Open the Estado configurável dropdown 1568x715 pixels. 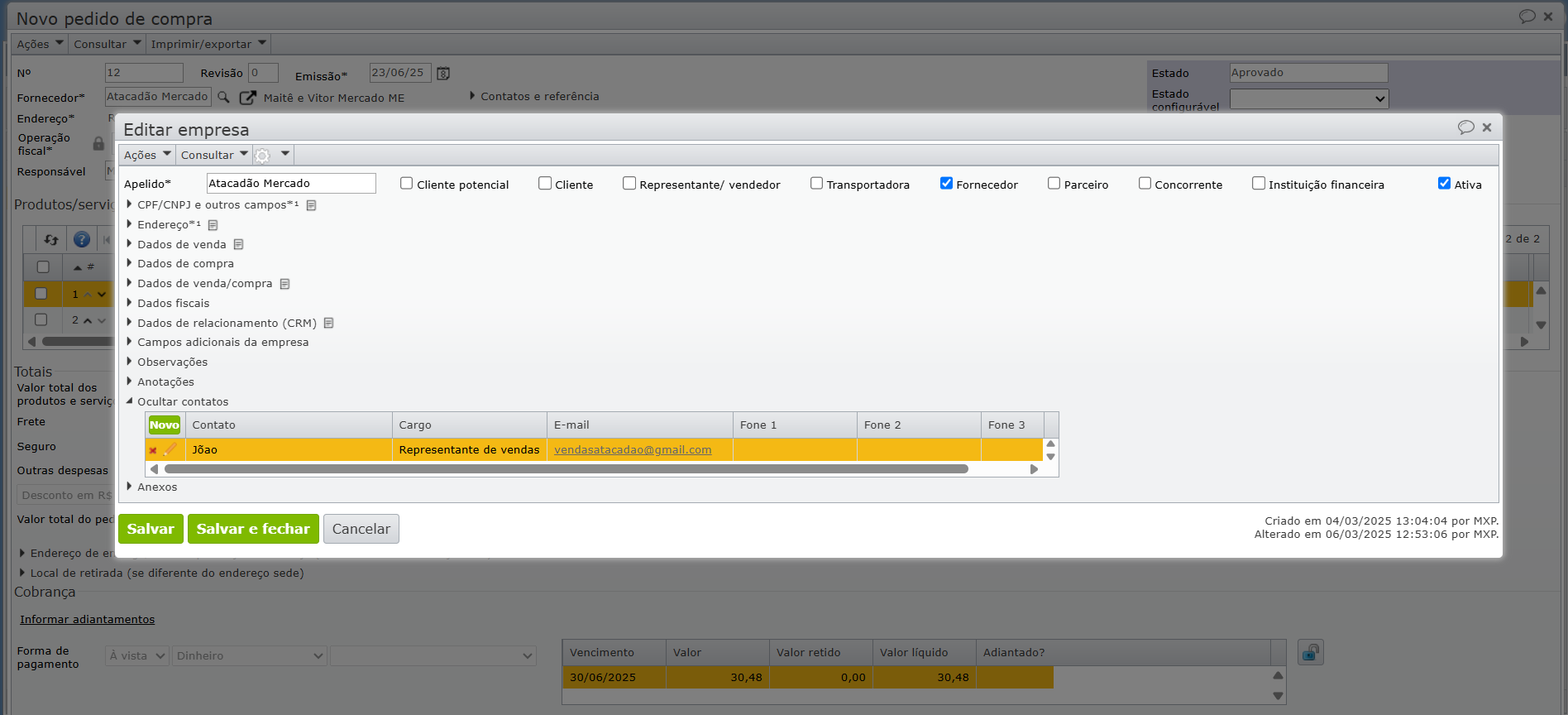pos(1309,99)
